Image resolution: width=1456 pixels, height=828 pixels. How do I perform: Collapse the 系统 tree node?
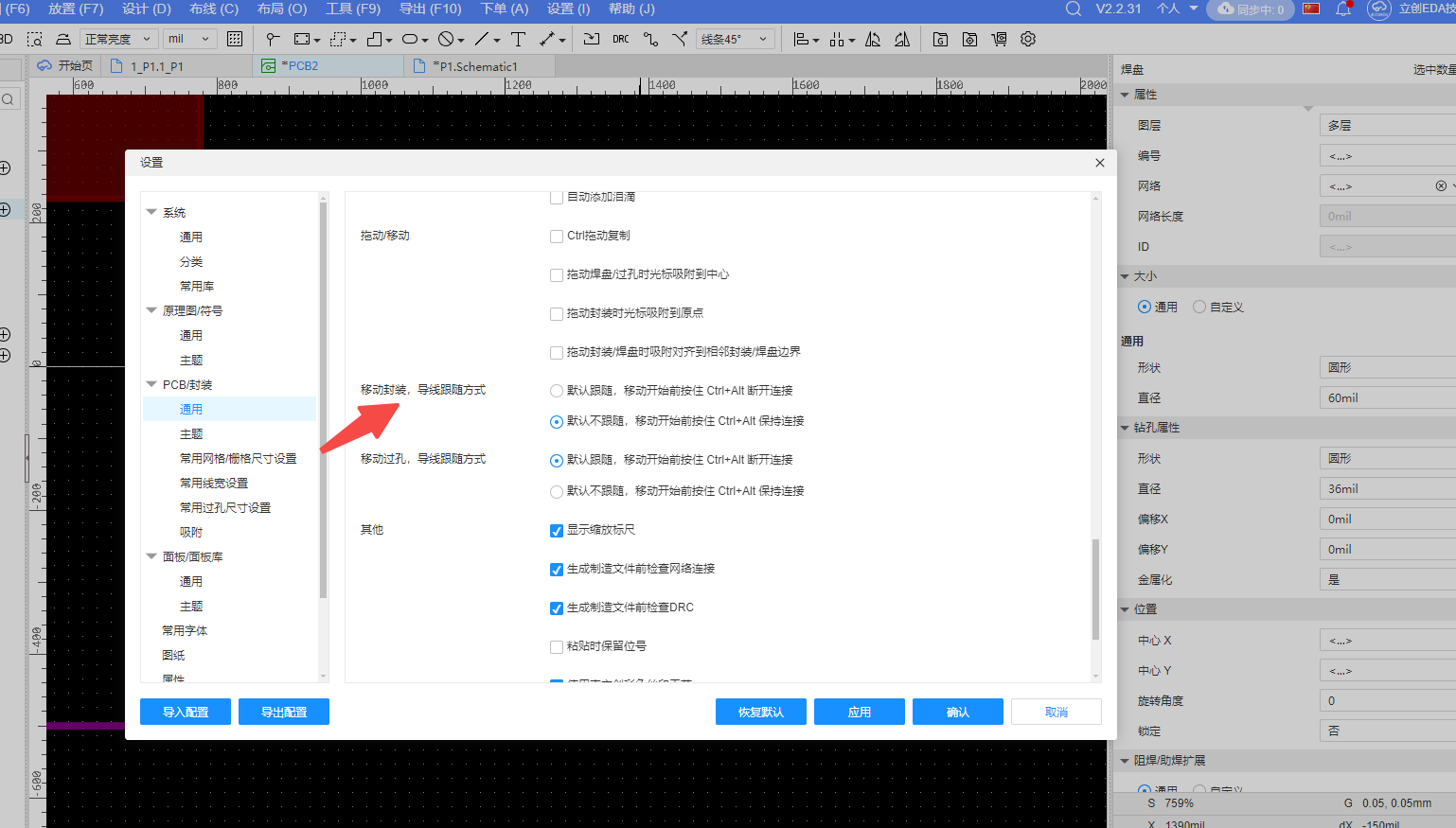pyautogui.click(x=151, y=213)
